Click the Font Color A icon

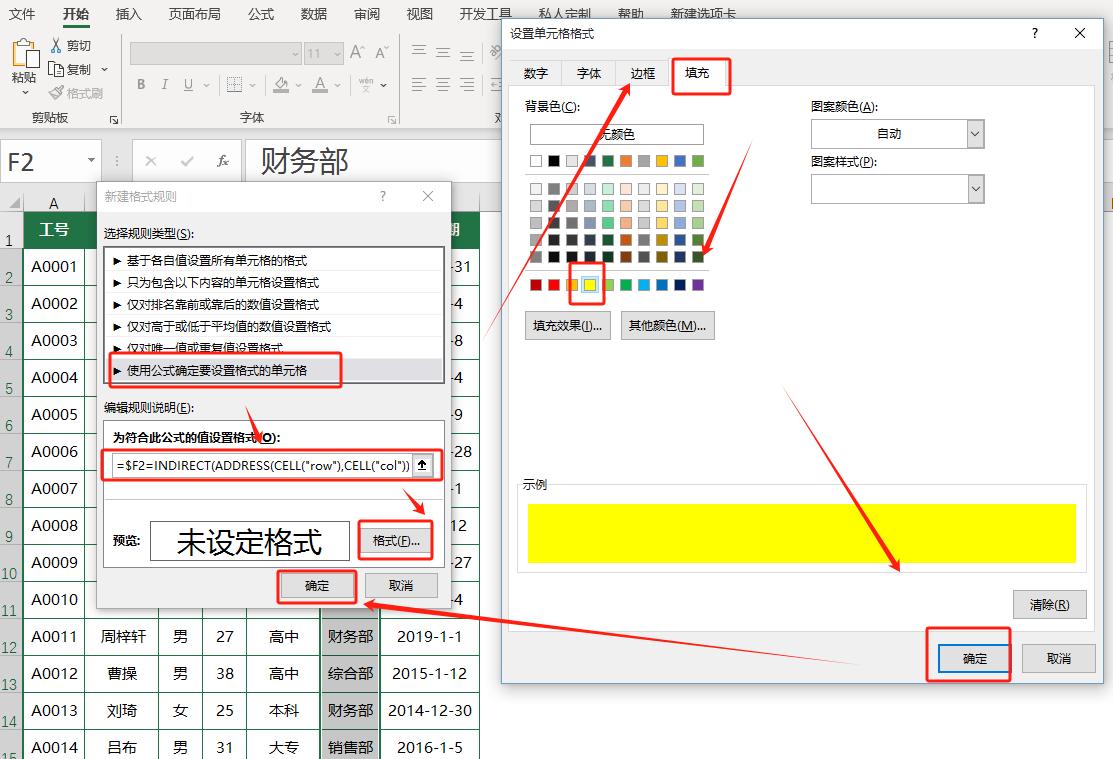point(320,84)
